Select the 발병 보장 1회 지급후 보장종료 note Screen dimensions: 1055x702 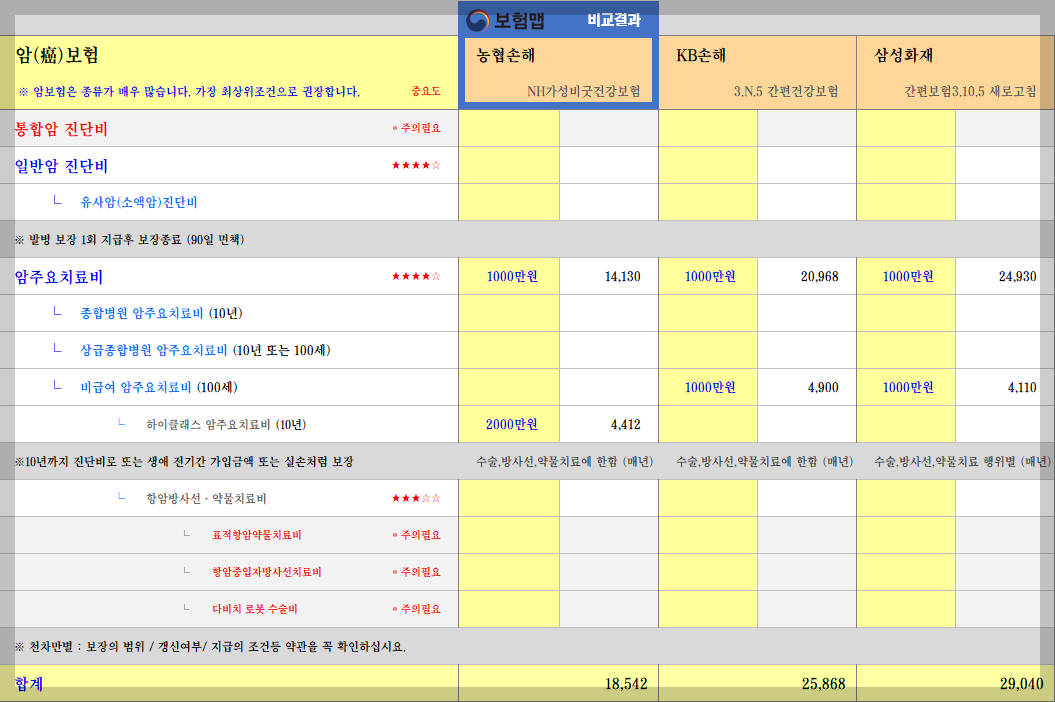(129, 240)
